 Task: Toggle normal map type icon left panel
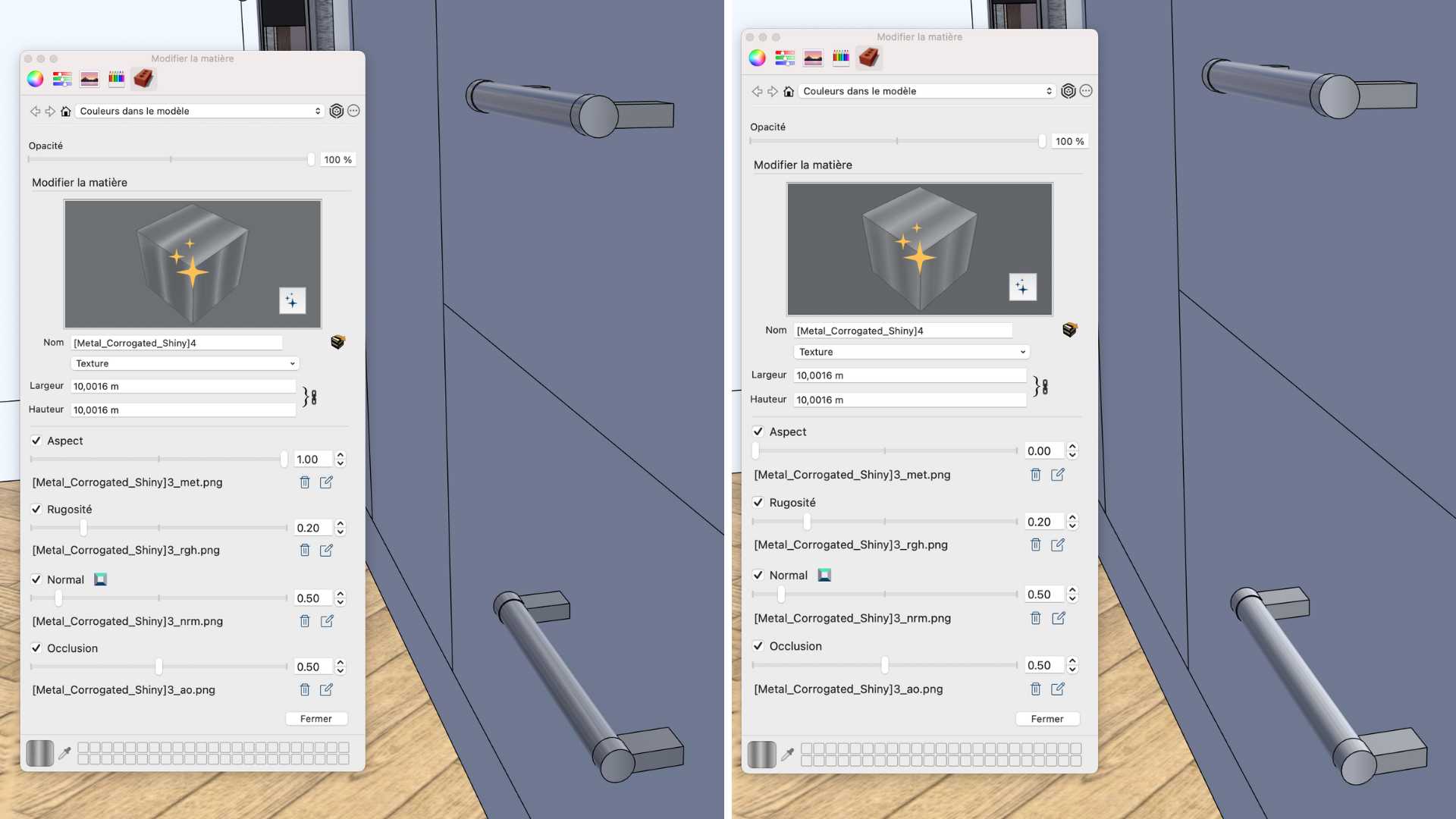pyautogui.click(x=100, y=579)
